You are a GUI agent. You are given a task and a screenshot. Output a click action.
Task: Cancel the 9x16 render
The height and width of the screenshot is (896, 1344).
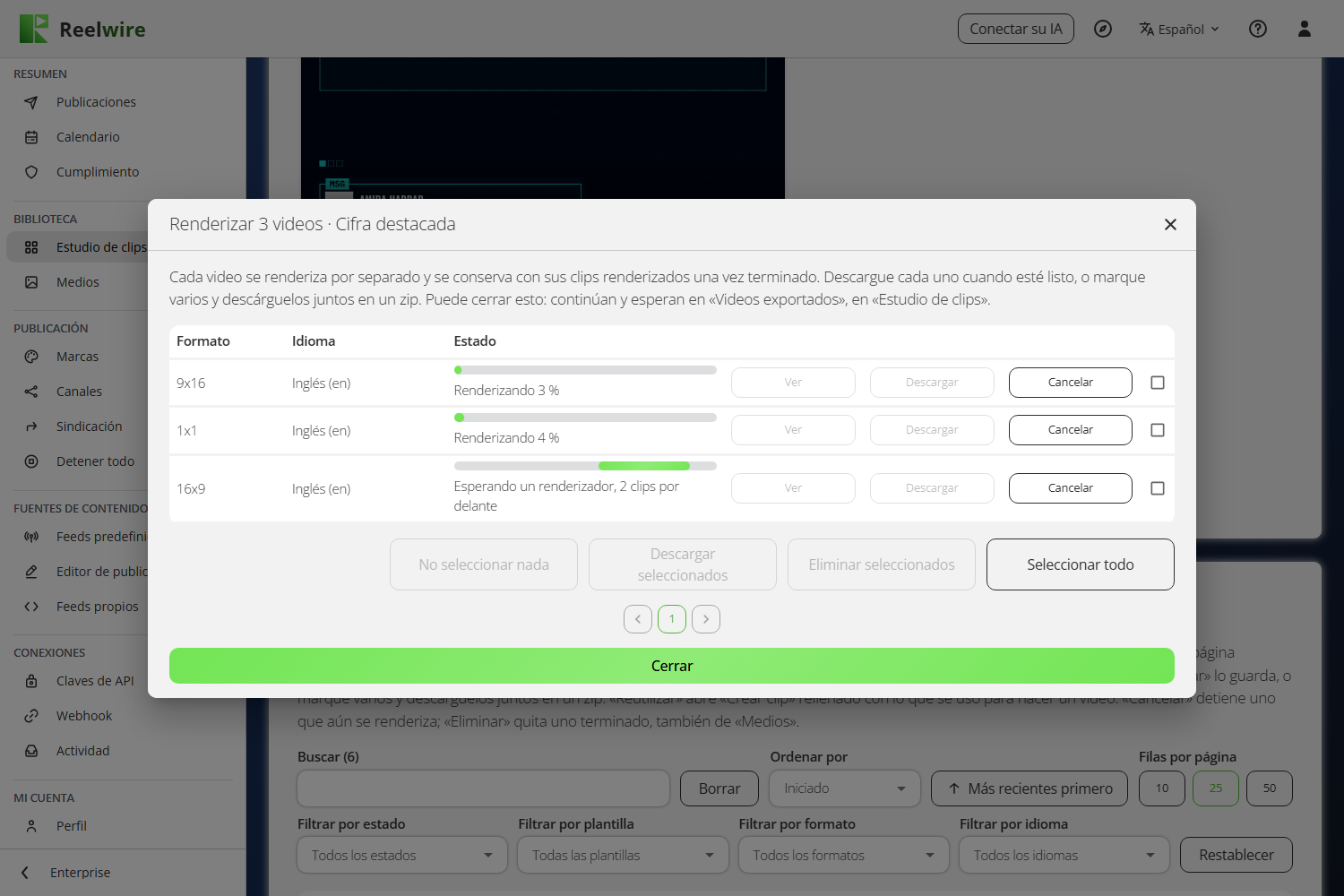(1071, 383)
